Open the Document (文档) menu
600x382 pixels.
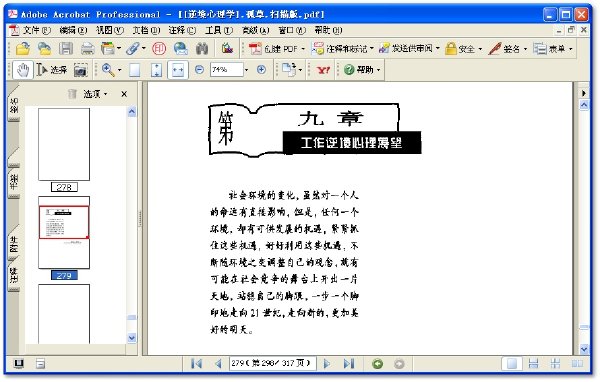(x=146, y=30)
